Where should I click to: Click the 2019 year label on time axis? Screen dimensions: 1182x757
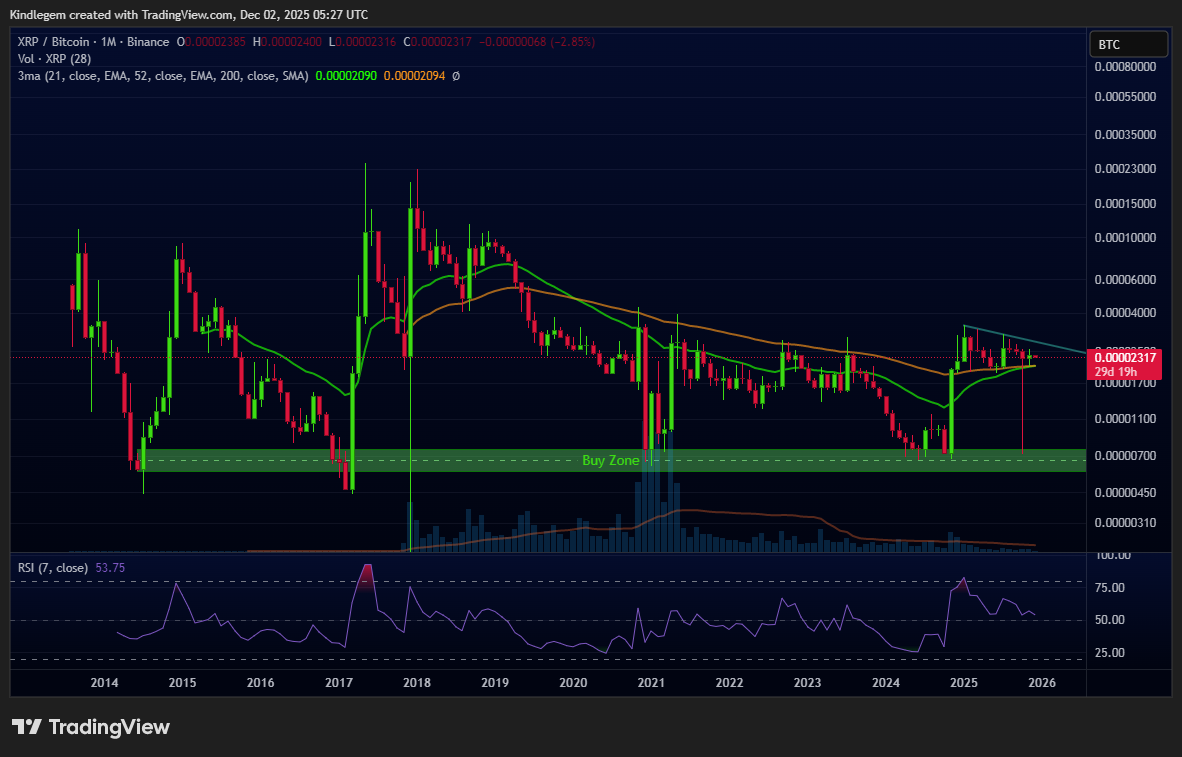click(495, 683)
